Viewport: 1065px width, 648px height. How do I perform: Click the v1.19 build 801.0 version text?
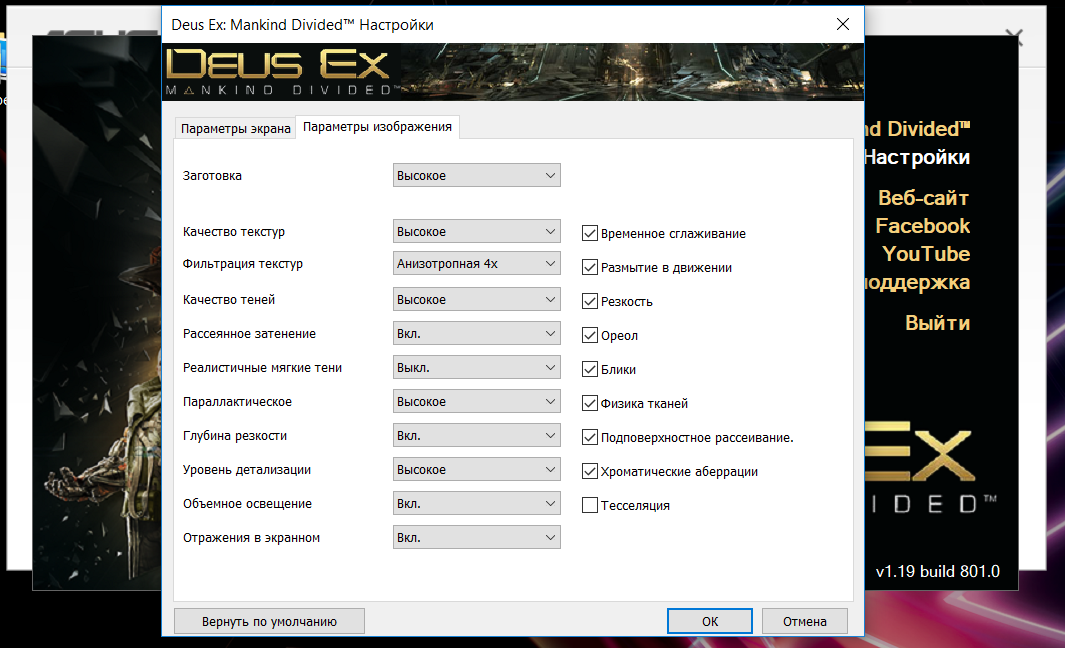[x=937, y=571]
